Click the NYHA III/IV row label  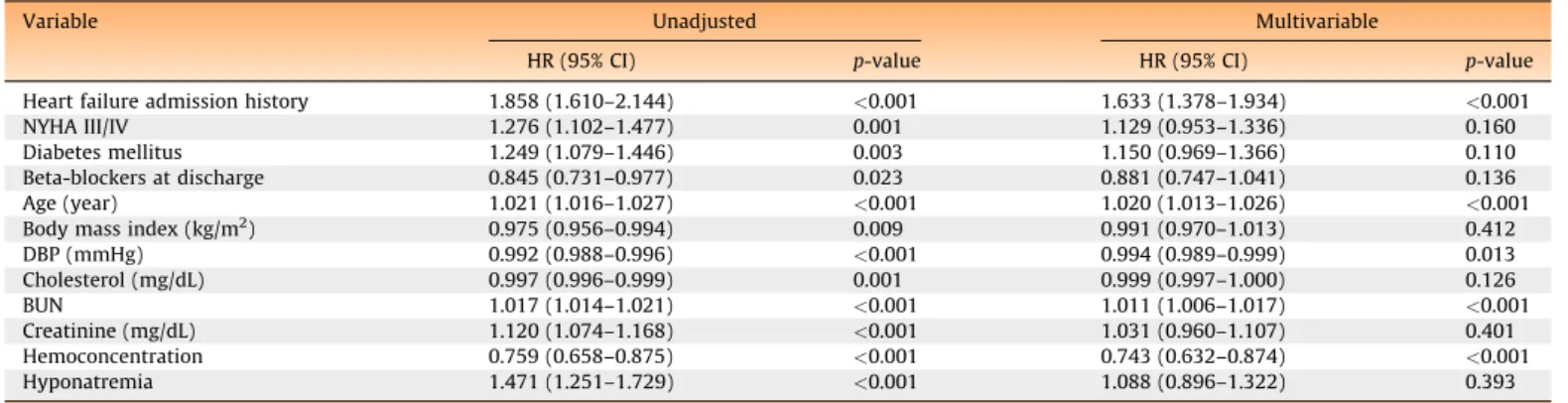tap(75, 127)
